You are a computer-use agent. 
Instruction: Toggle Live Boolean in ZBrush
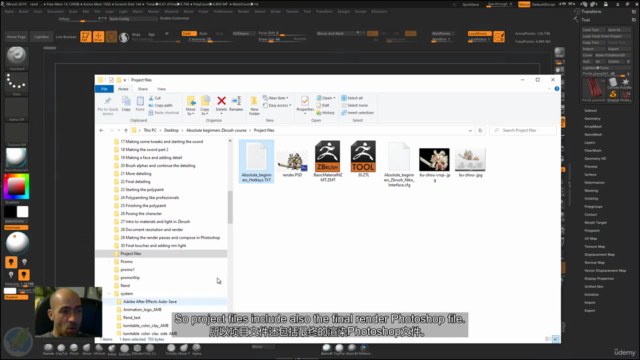(66, 37)
